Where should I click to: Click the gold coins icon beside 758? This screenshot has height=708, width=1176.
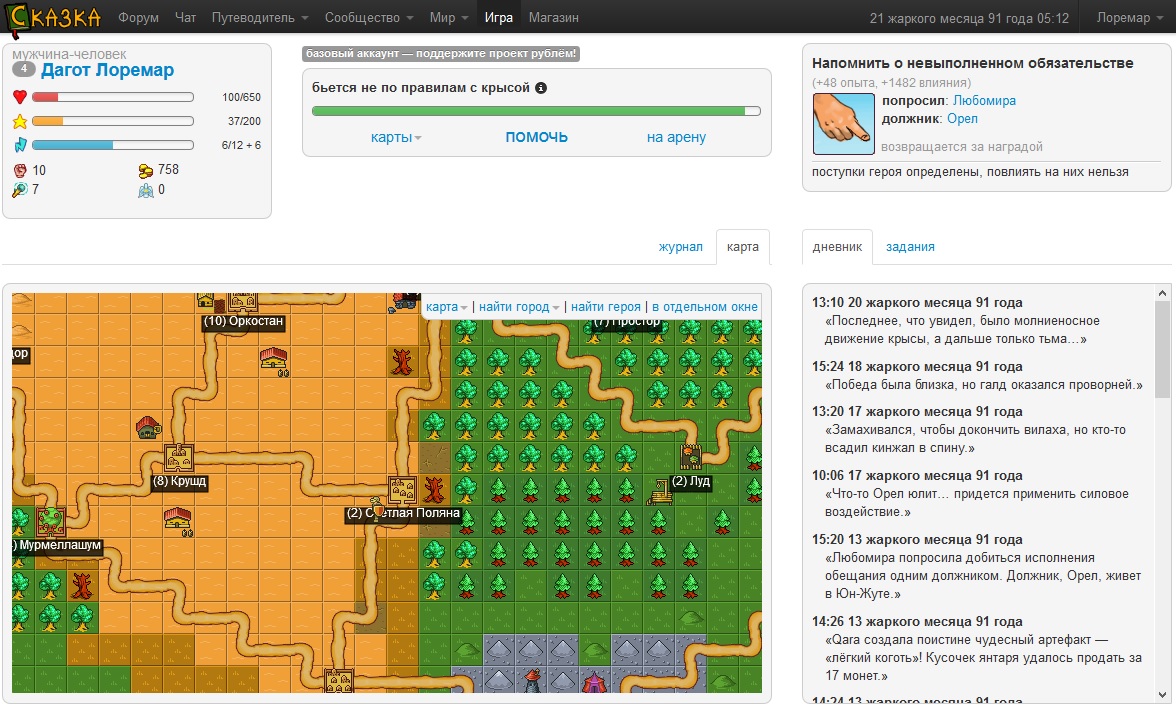(x=146, y=170)
